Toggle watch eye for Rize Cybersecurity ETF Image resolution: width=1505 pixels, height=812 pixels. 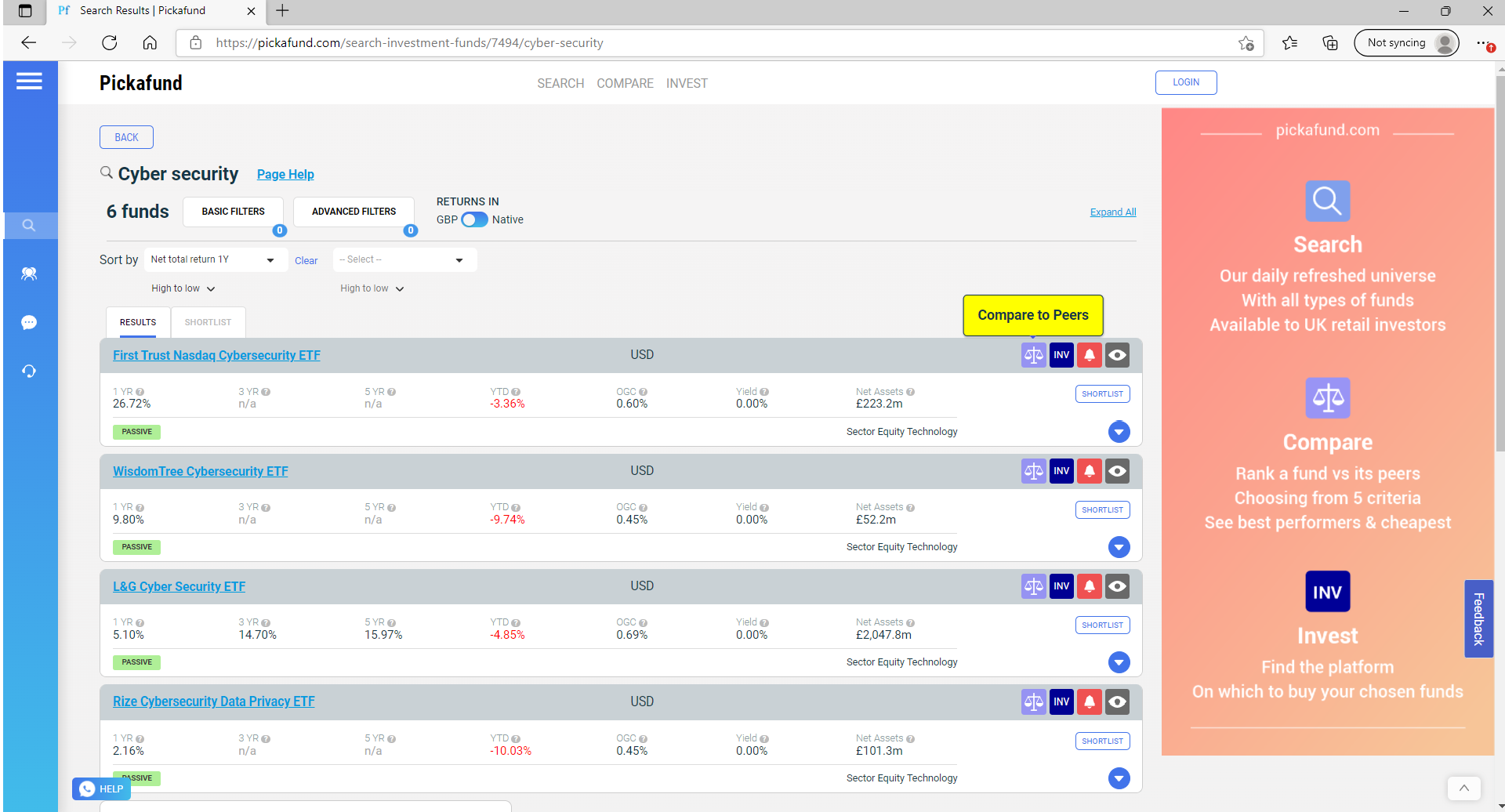point(1118,702)
